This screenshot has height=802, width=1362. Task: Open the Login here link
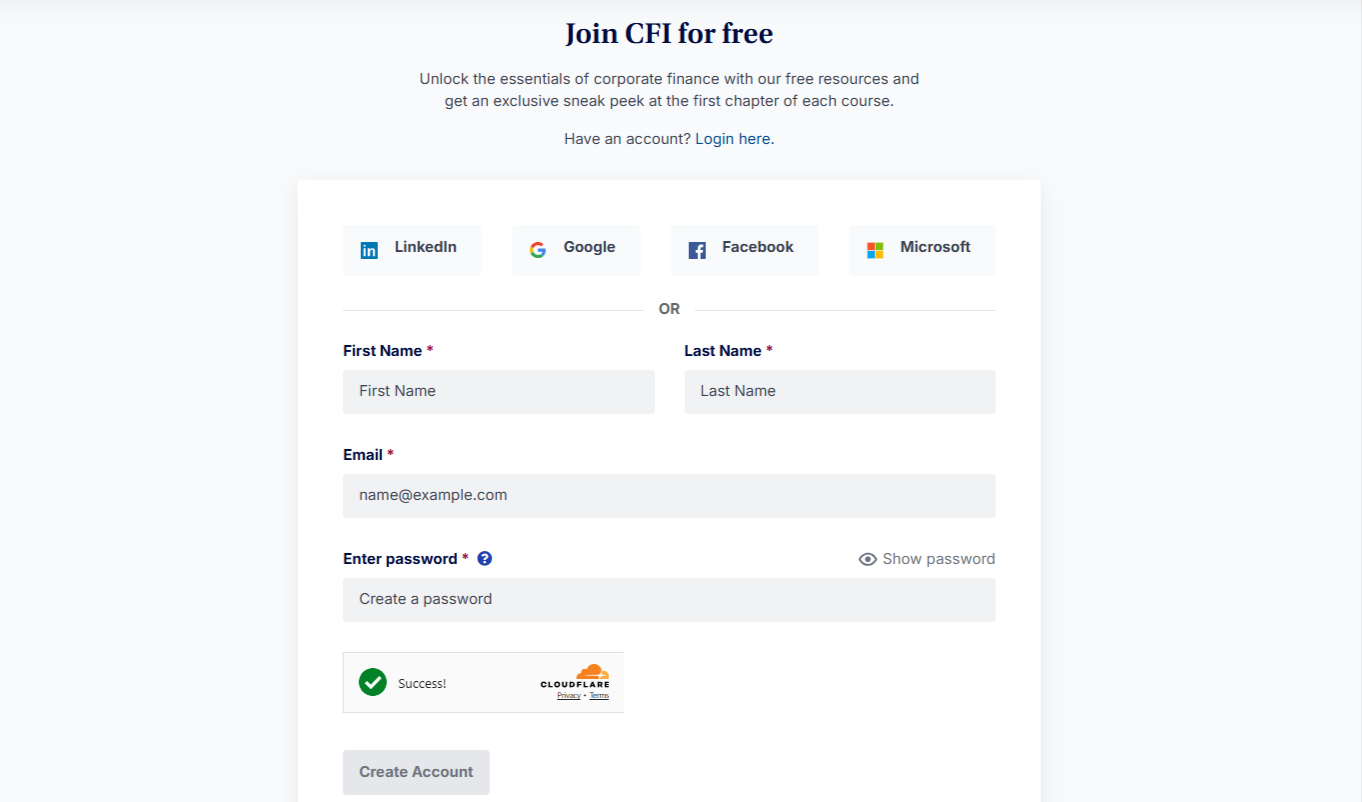pos(733,138)
